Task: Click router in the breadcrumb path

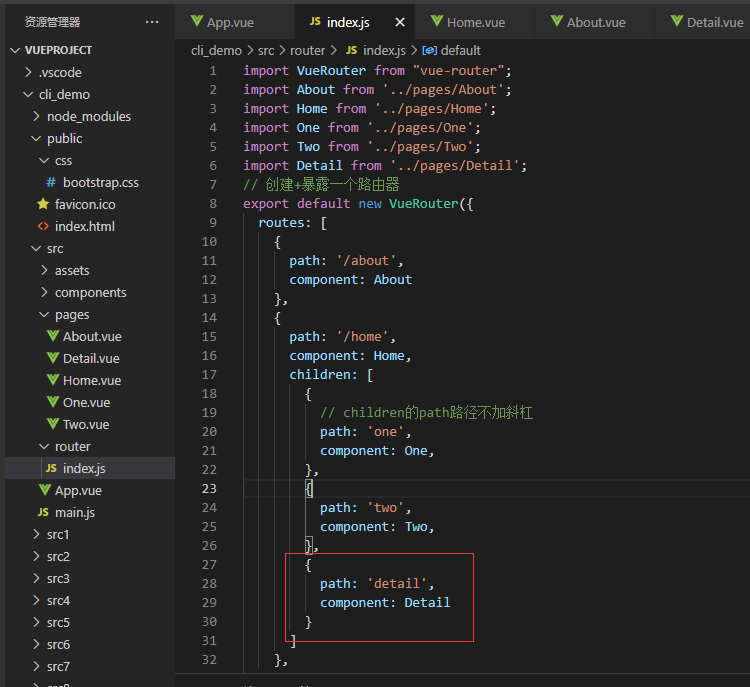Action: (x=307, y=50)
